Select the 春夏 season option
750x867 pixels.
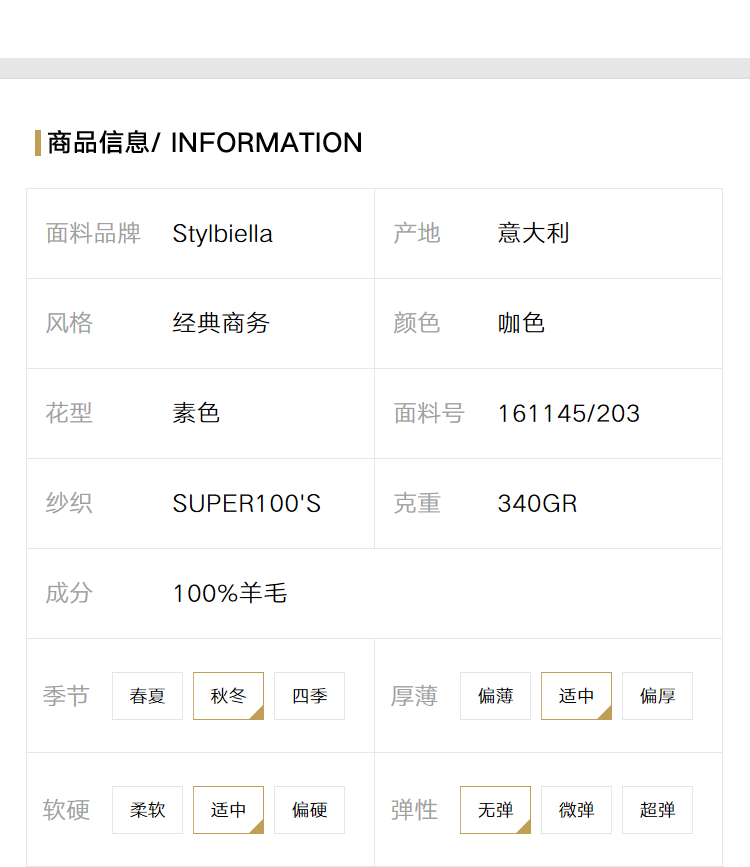click(147, 696)
